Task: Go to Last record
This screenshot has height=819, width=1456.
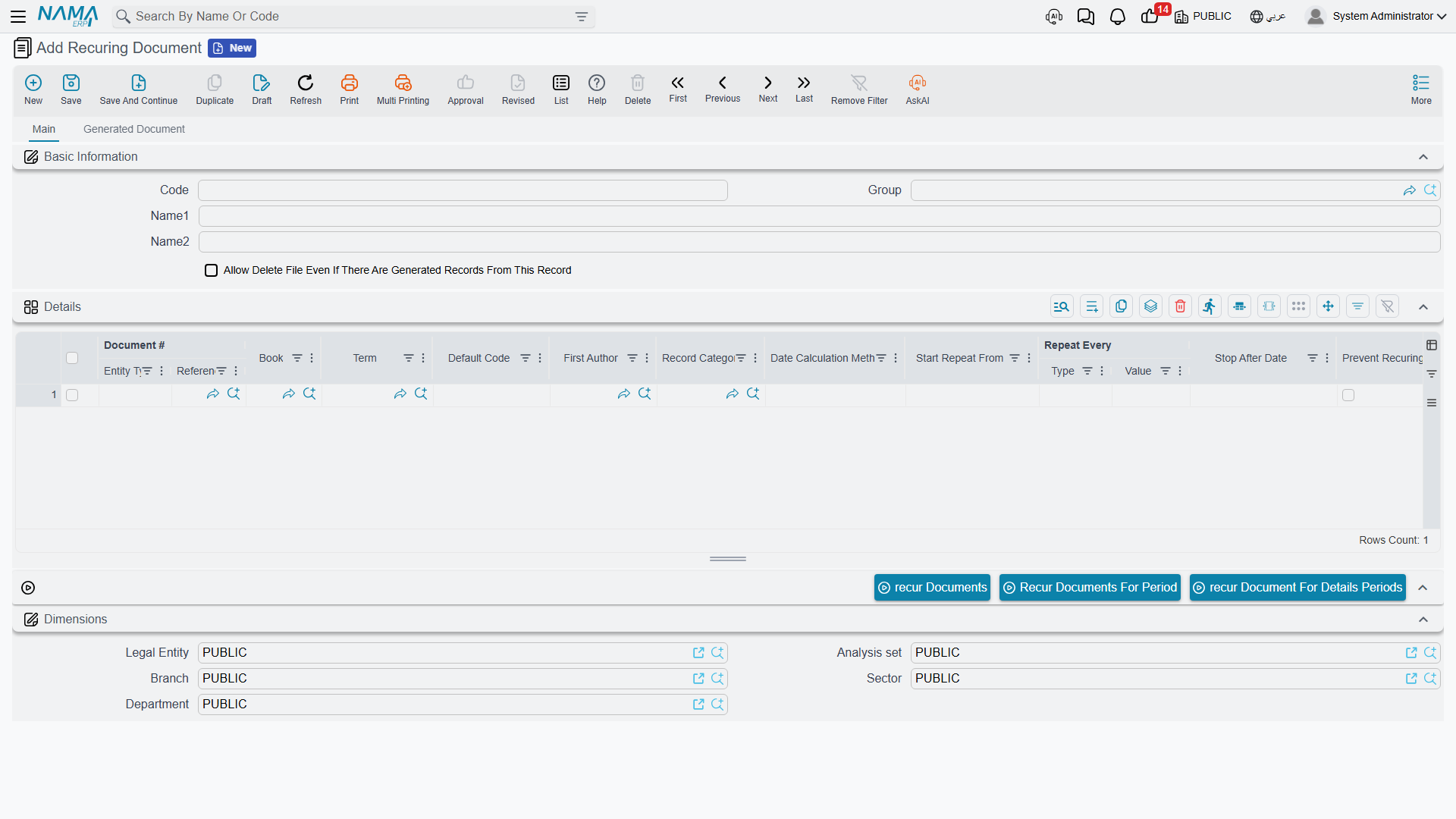Action: [x=804, y=88]
